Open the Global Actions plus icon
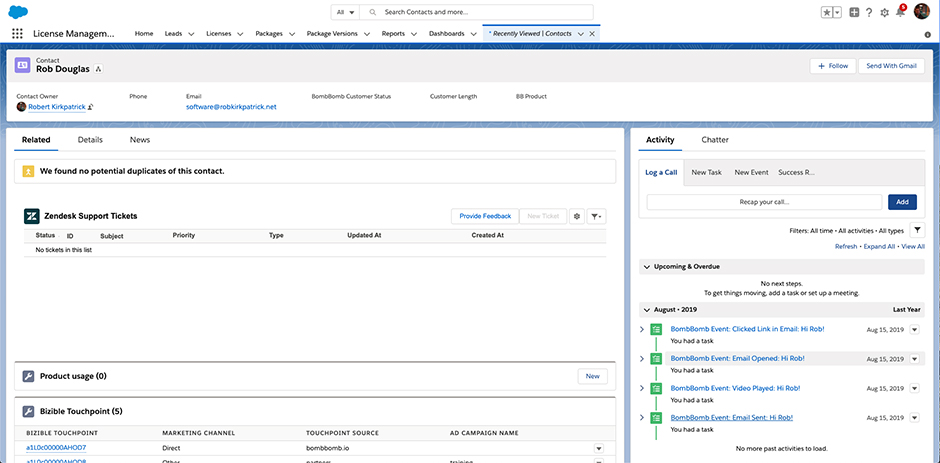The image size is (940, 463). [x=854, y=12]
